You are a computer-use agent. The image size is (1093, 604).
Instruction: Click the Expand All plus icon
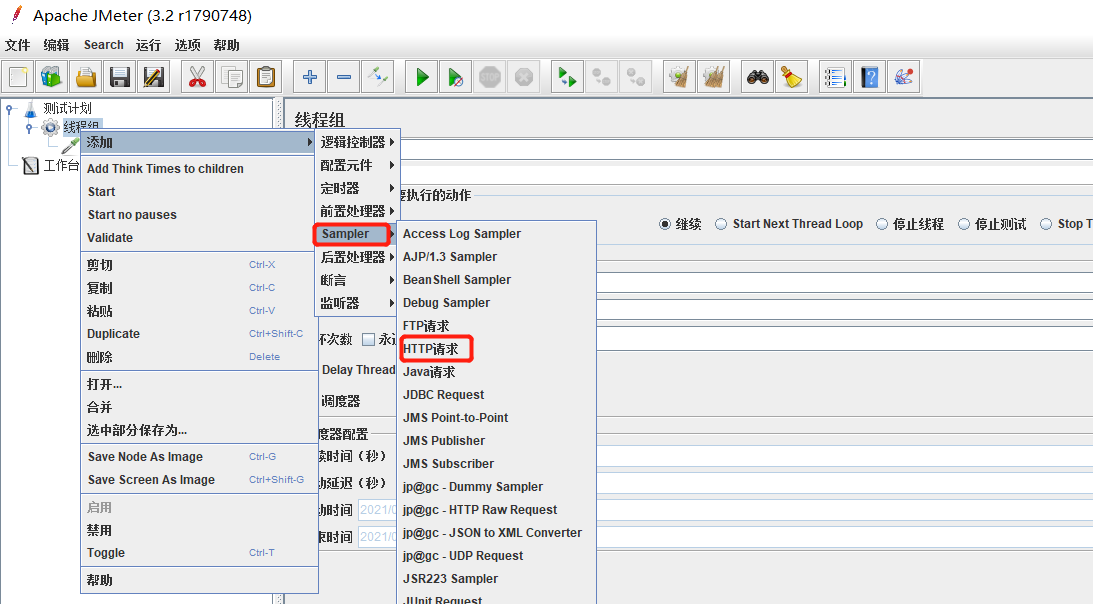[309, 77]
